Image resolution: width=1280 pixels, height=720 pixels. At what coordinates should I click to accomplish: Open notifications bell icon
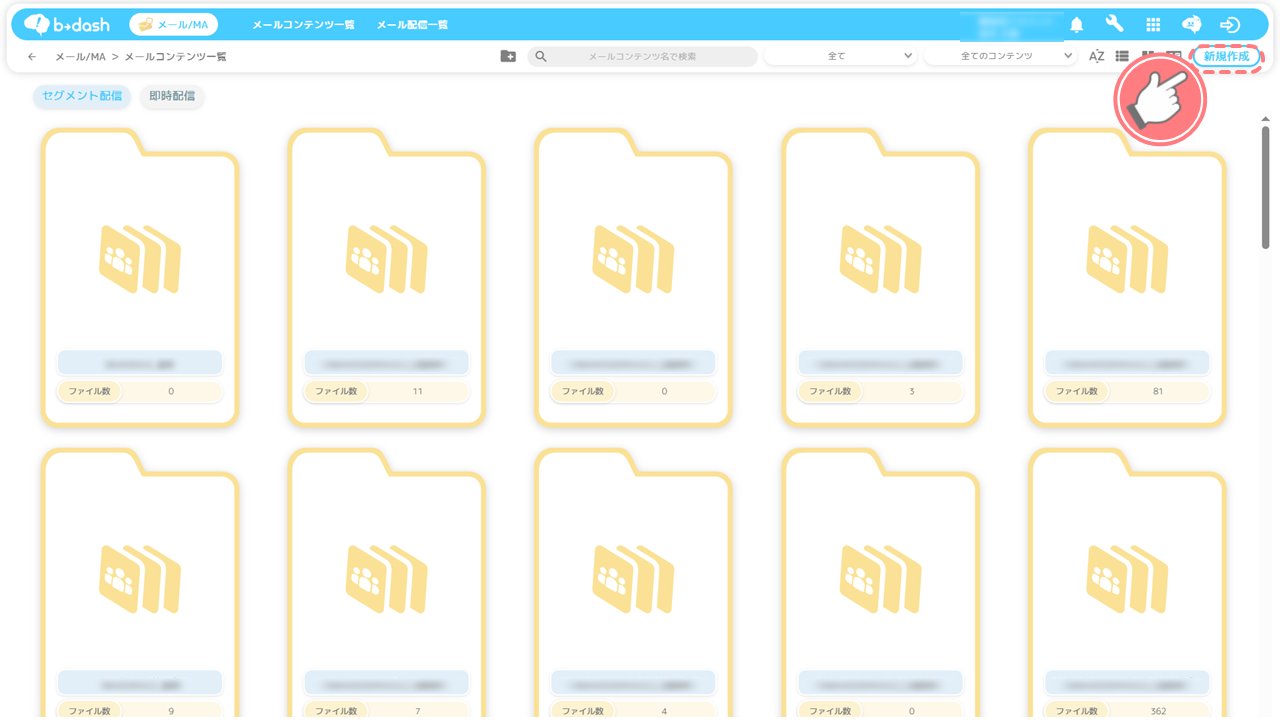[1077, 25]
